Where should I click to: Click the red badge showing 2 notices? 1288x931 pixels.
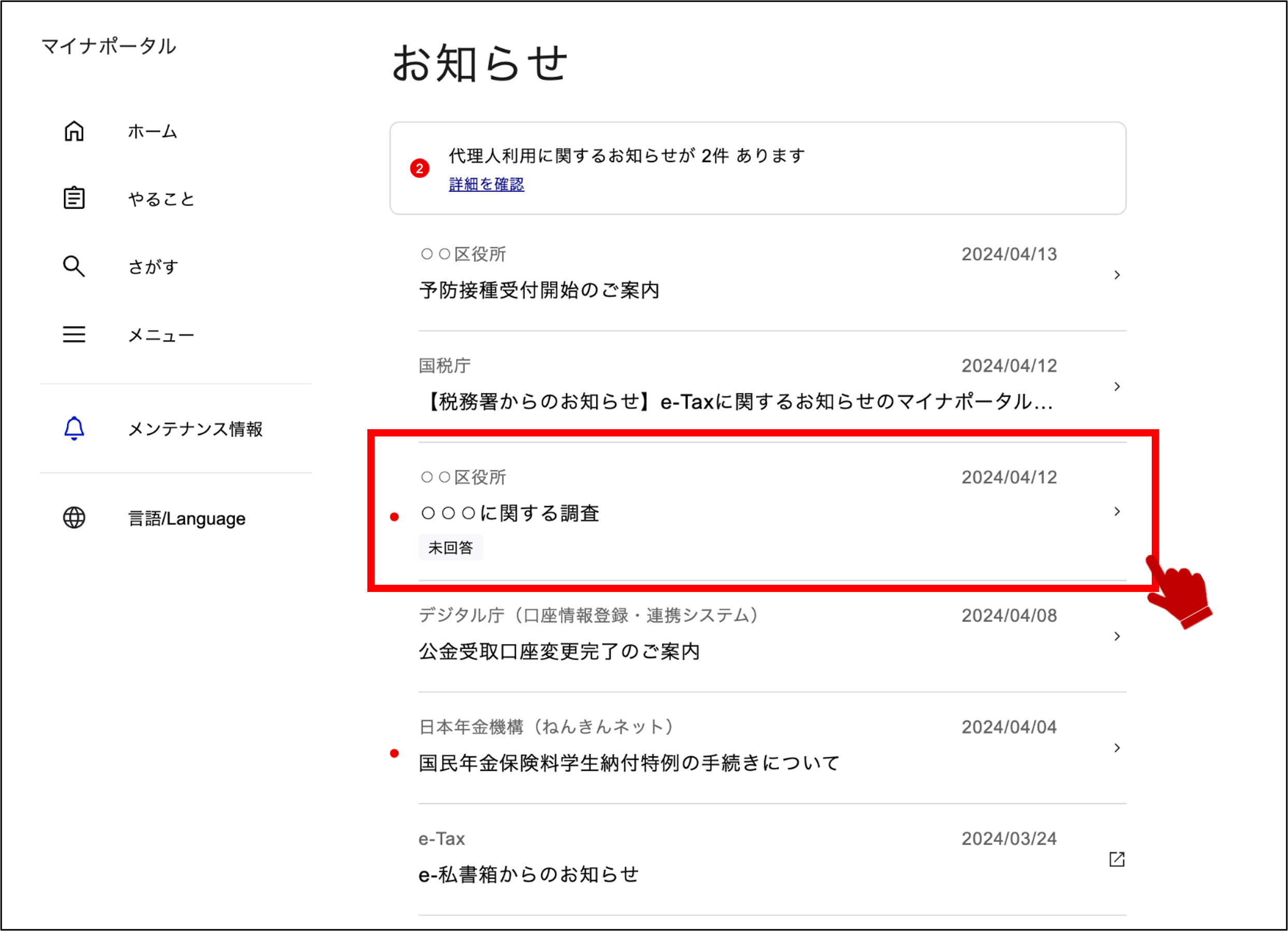pos(420,168)
